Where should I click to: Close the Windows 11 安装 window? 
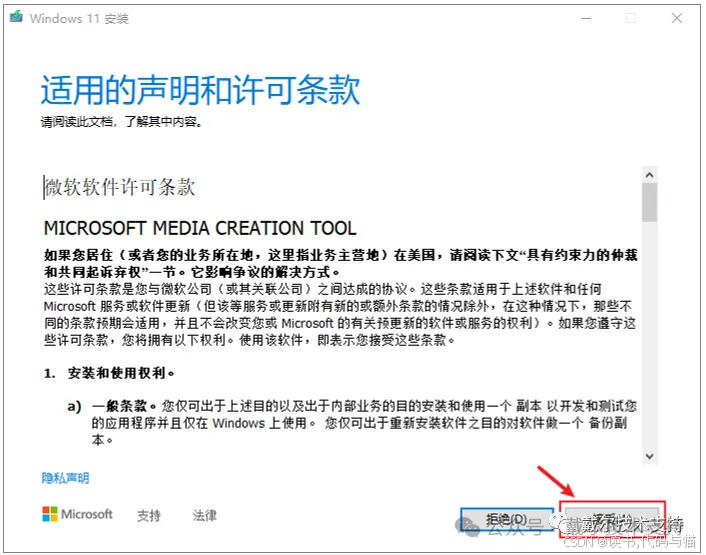(x=677, y=18)
